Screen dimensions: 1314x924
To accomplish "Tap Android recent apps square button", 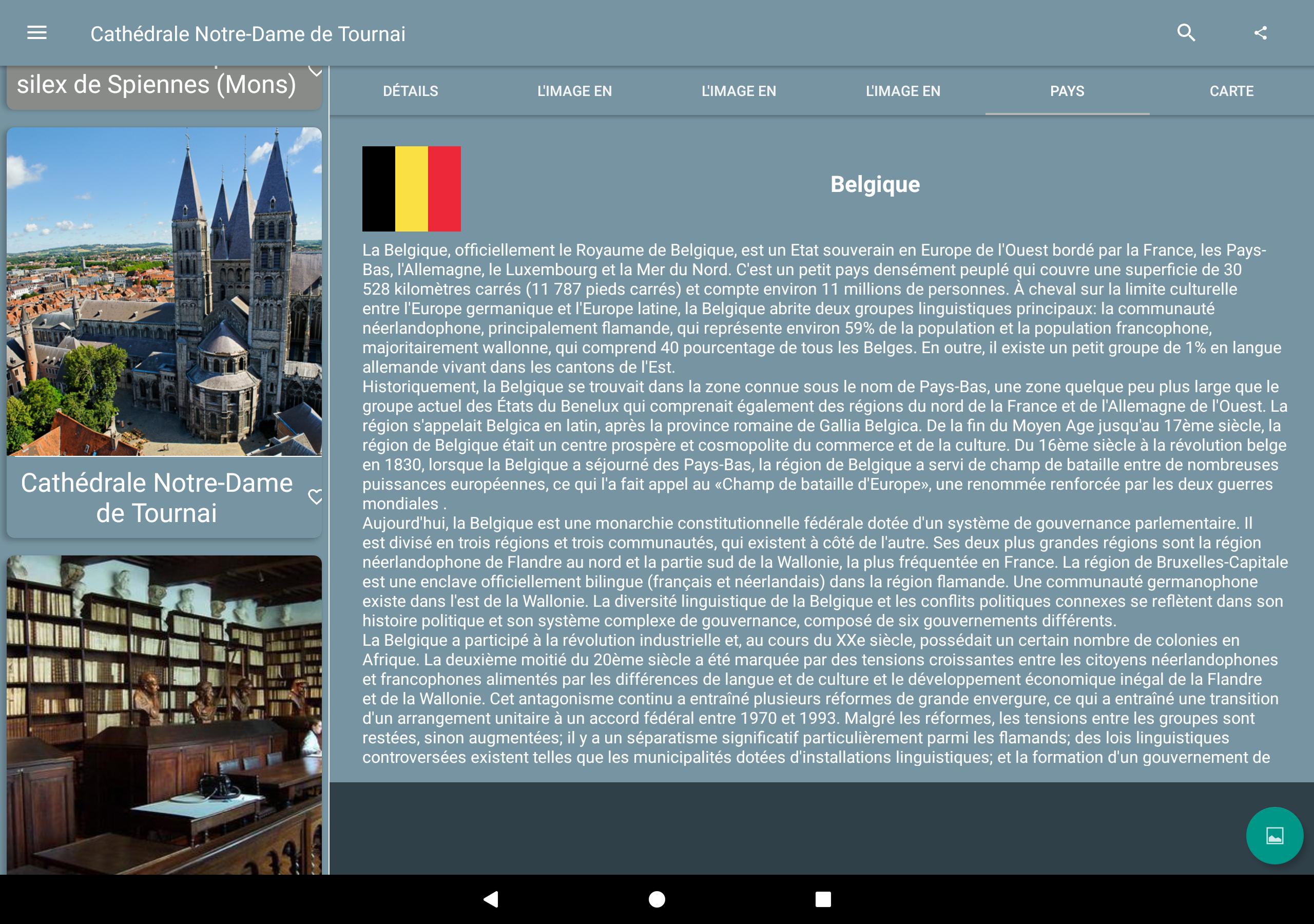I will (823, 899).
